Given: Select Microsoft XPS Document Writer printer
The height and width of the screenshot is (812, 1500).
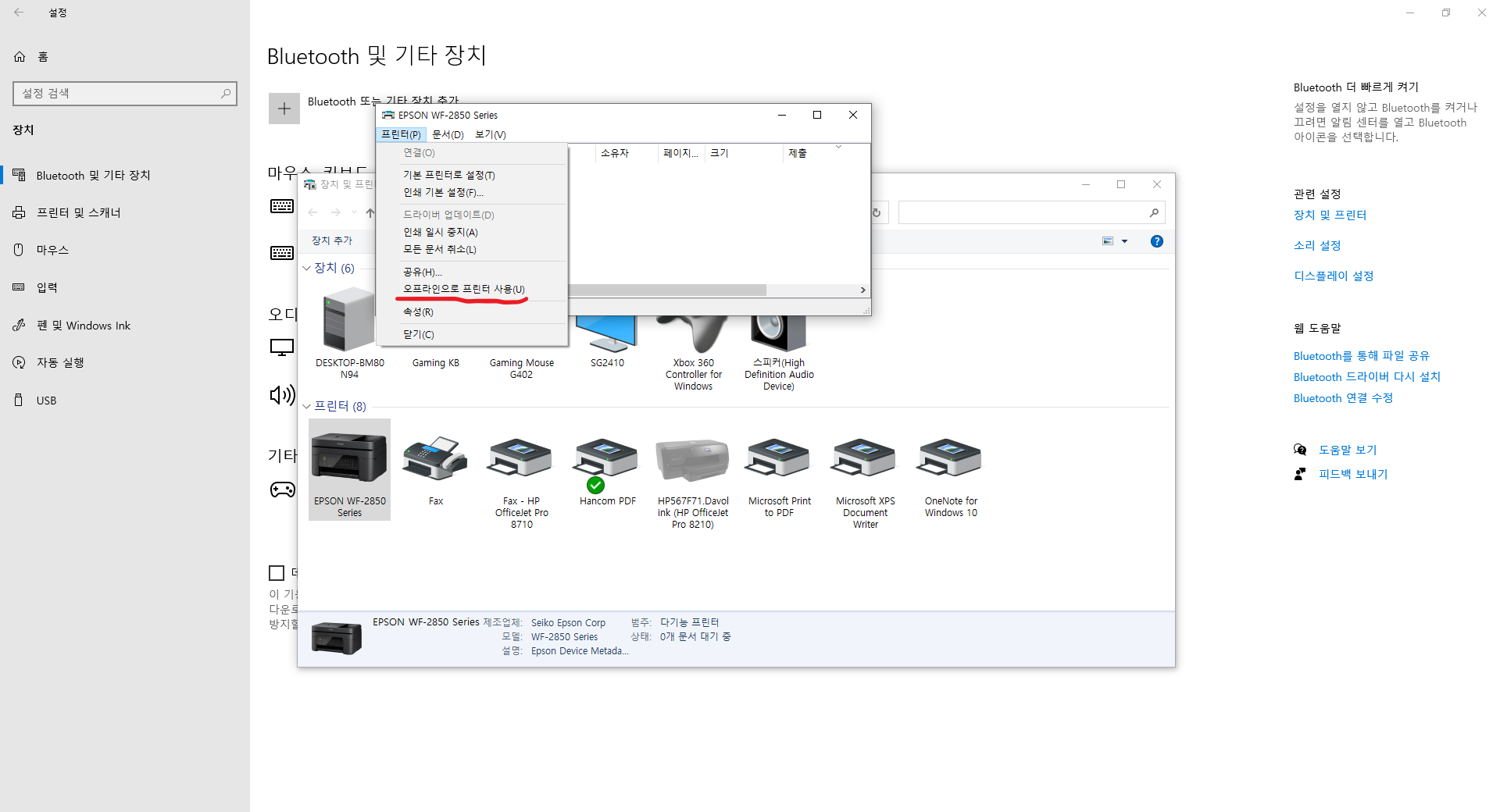Looking at the screenshot, I should (x=865, y=458).
